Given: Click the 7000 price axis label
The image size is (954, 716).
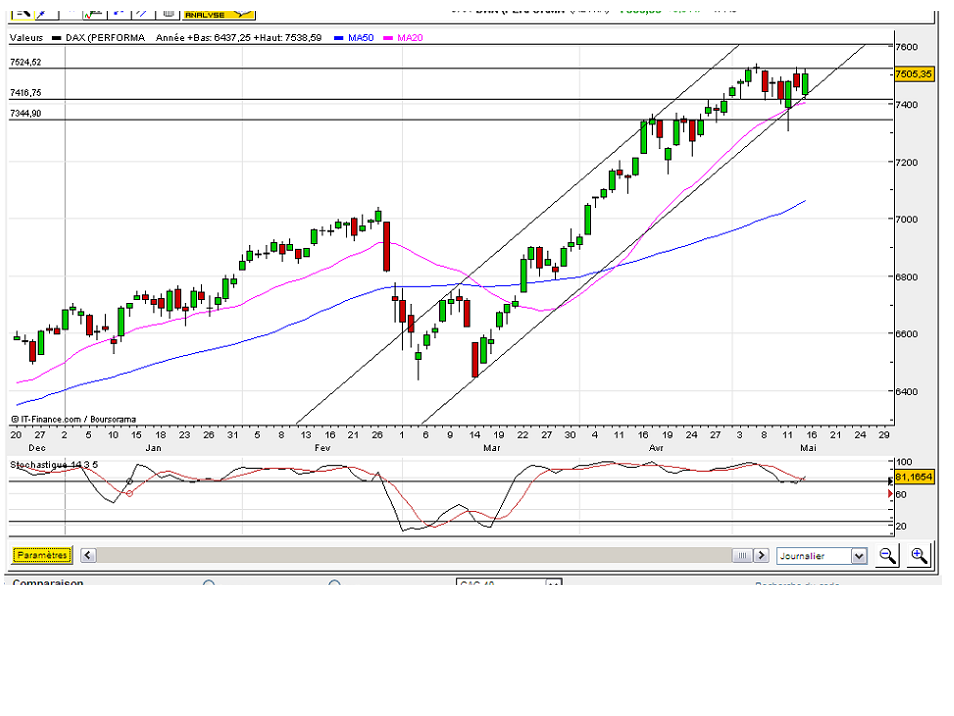Looking at the screenshot, I should (907, 219).
